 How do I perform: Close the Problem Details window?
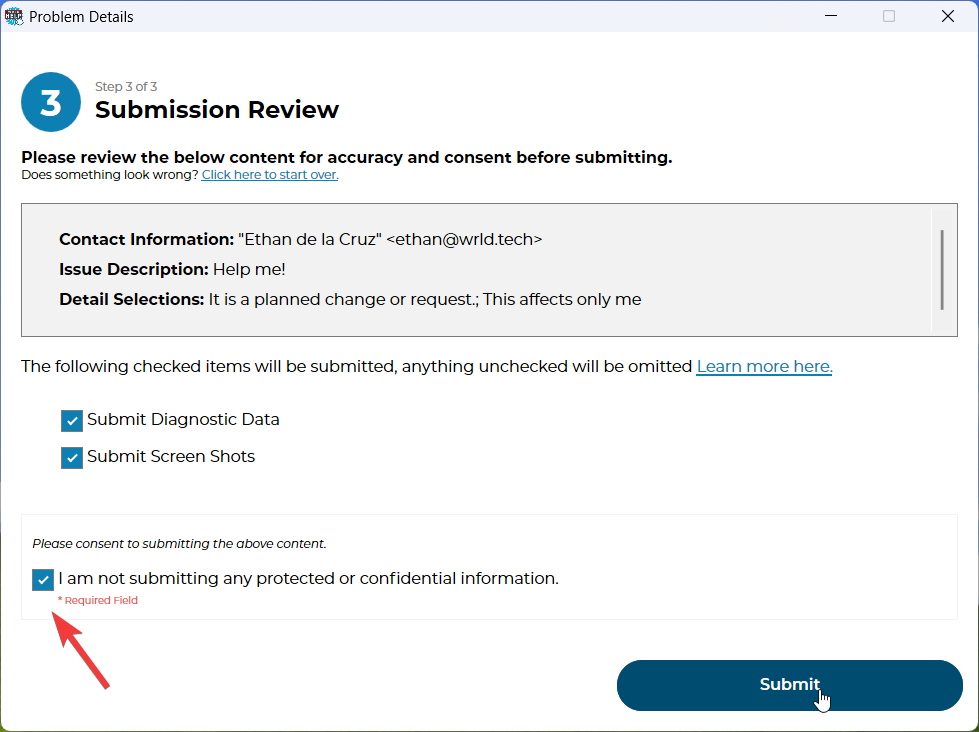point(947,16)
